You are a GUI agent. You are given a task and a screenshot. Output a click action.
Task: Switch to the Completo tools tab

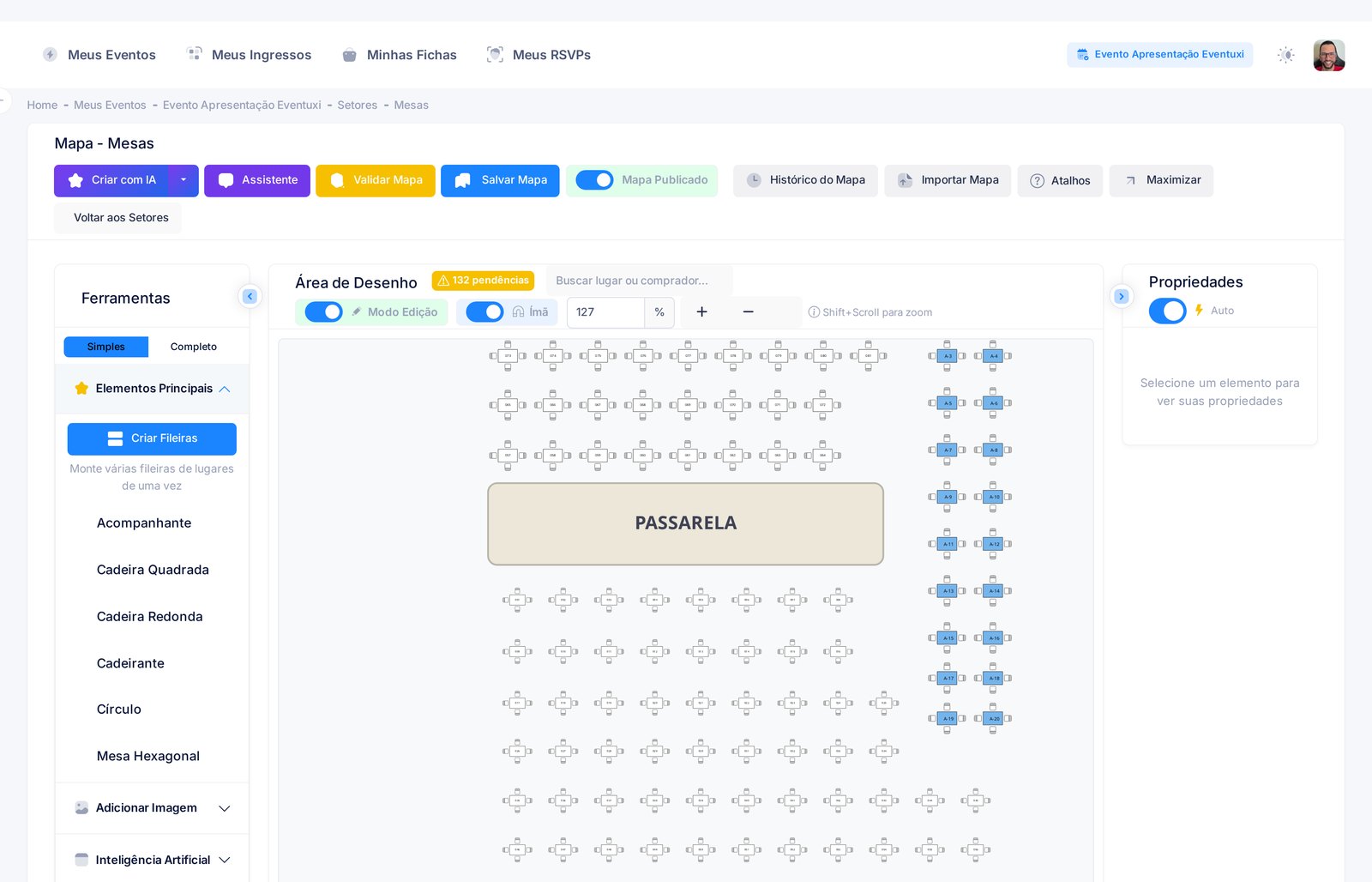pyautogui.click(x=194, y=347)
